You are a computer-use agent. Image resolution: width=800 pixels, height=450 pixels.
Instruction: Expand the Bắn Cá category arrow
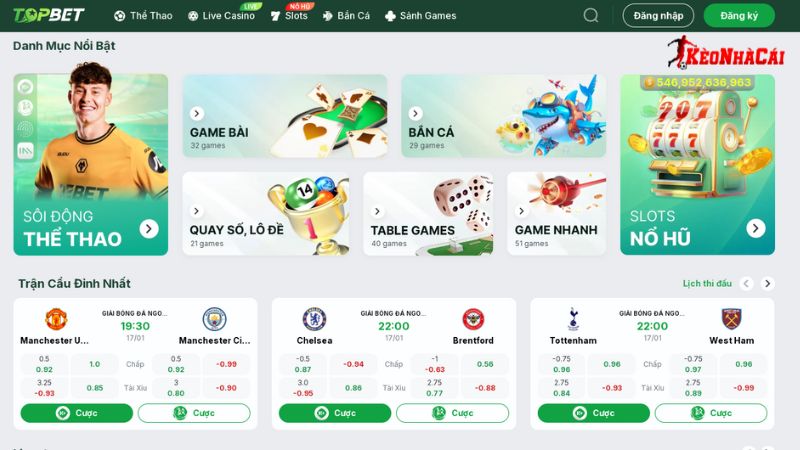point(415,113)
